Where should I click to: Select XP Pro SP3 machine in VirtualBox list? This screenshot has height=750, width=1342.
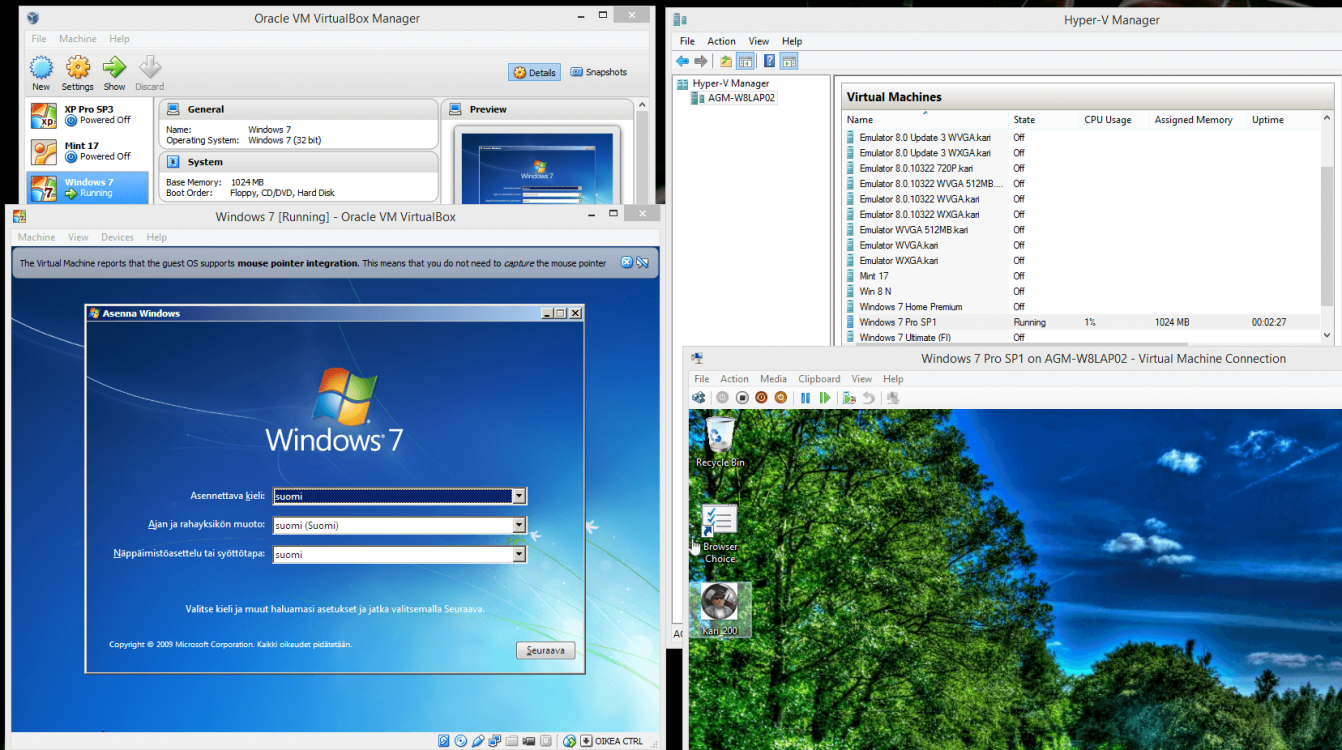click(88, 115)
